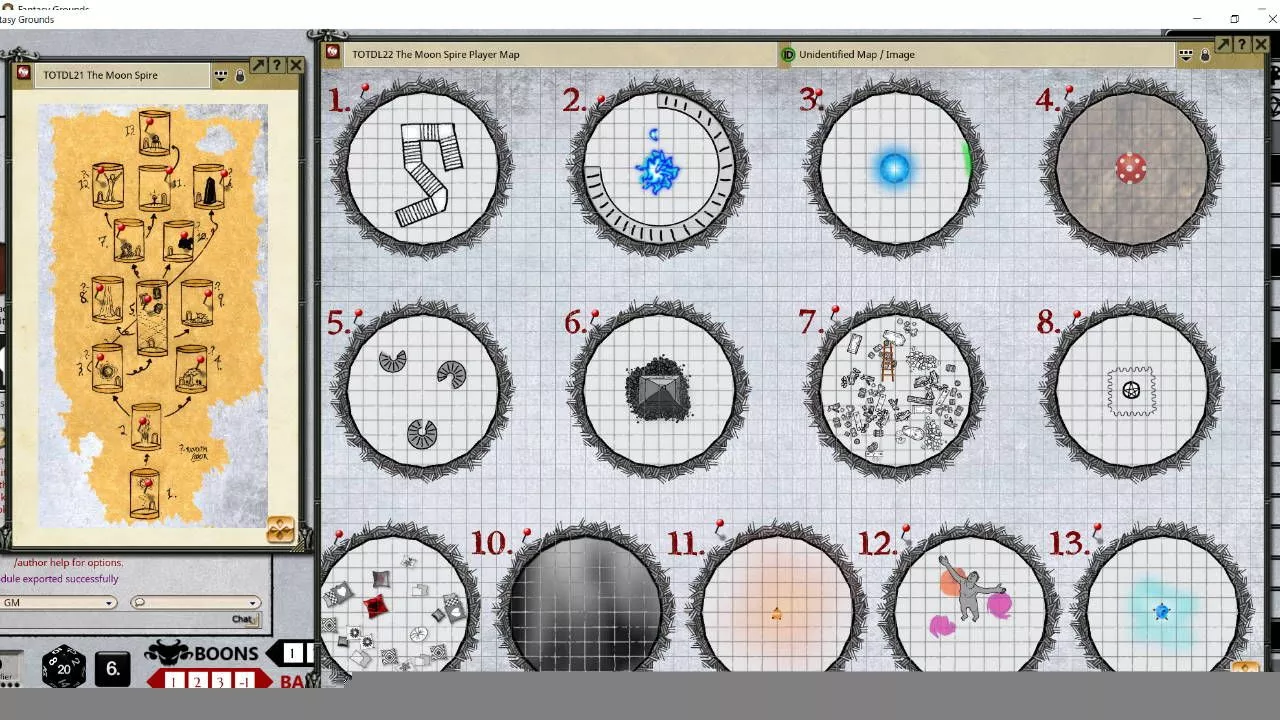Click the staircase drawing in room 1

point(431,173)
